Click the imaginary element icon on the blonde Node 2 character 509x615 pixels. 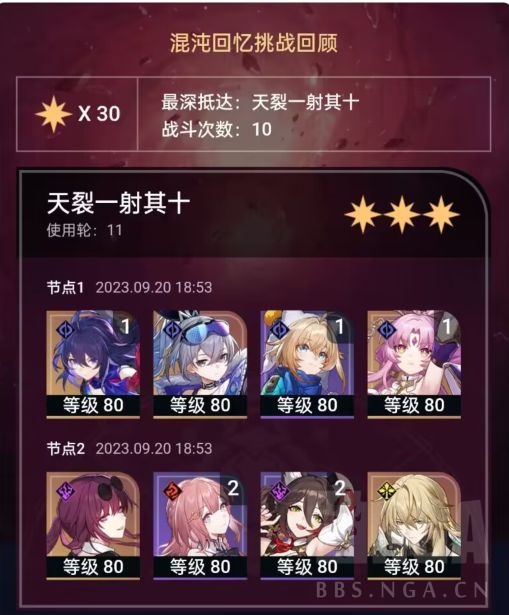(386, 490)
